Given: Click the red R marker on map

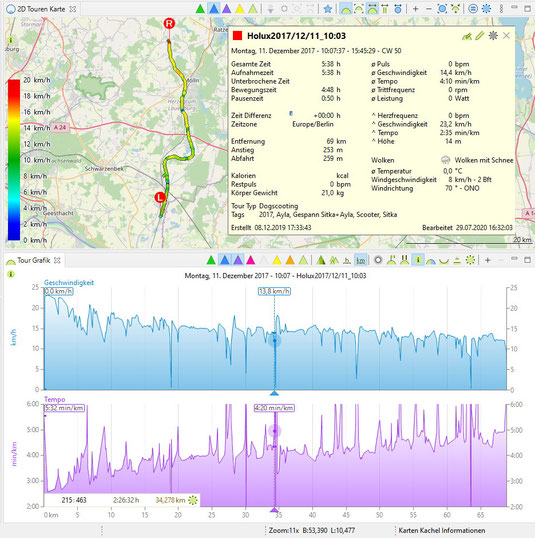Looking at the screenshot, I should pyautogui.click(x=169, y=23).
